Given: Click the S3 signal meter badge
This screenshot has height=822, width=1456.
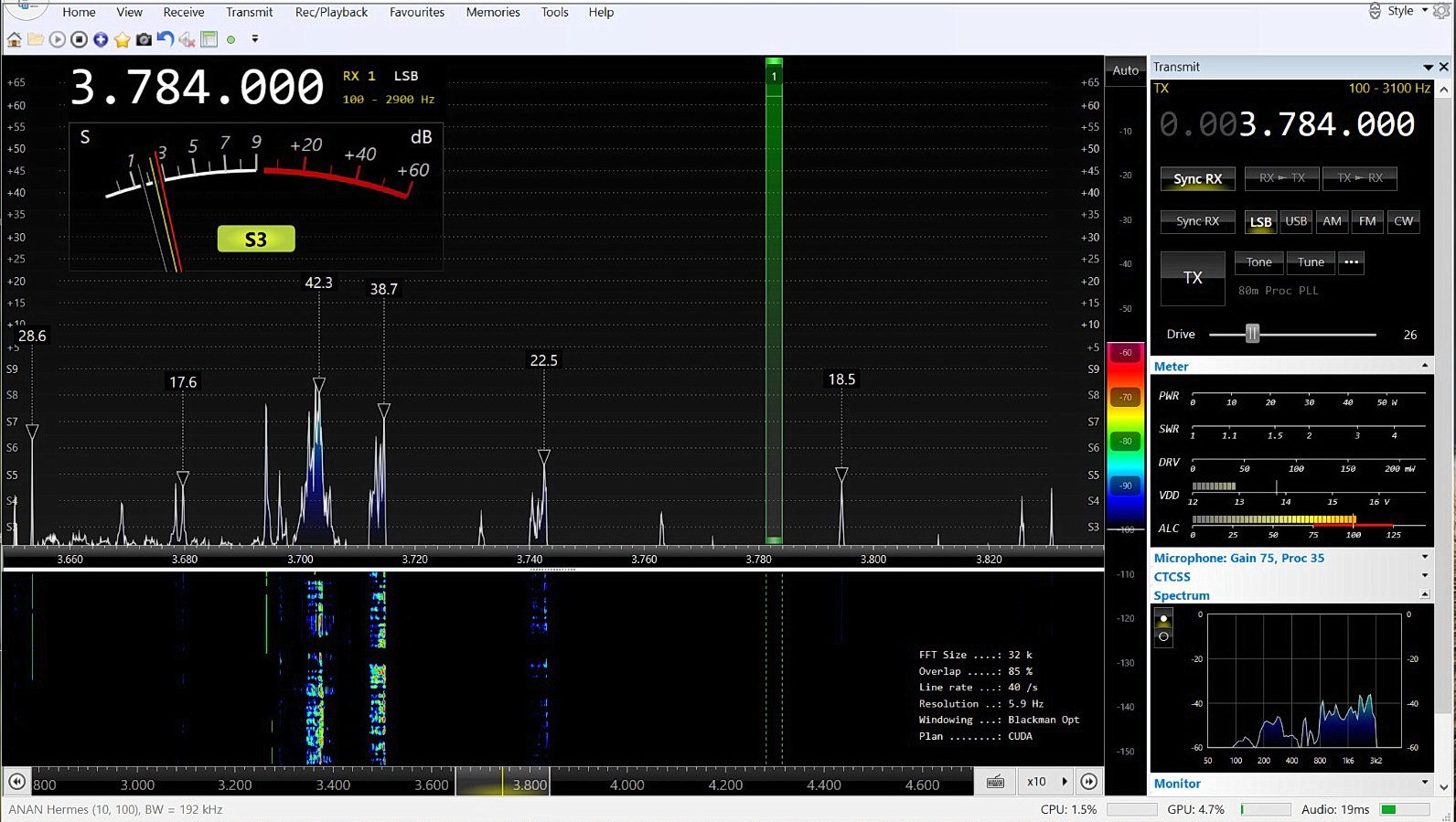Looking at the screenshot, I should click(x=256, y=240).
